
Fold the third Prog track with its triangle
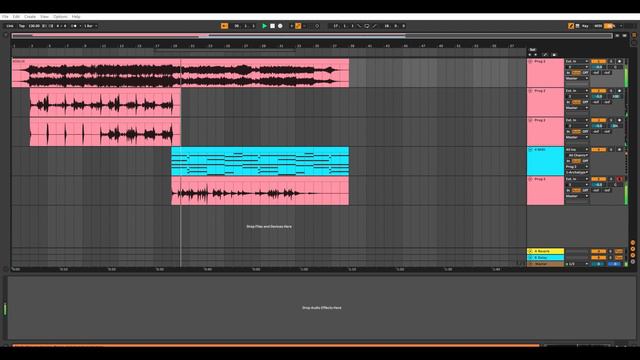[x=531, y=120]
